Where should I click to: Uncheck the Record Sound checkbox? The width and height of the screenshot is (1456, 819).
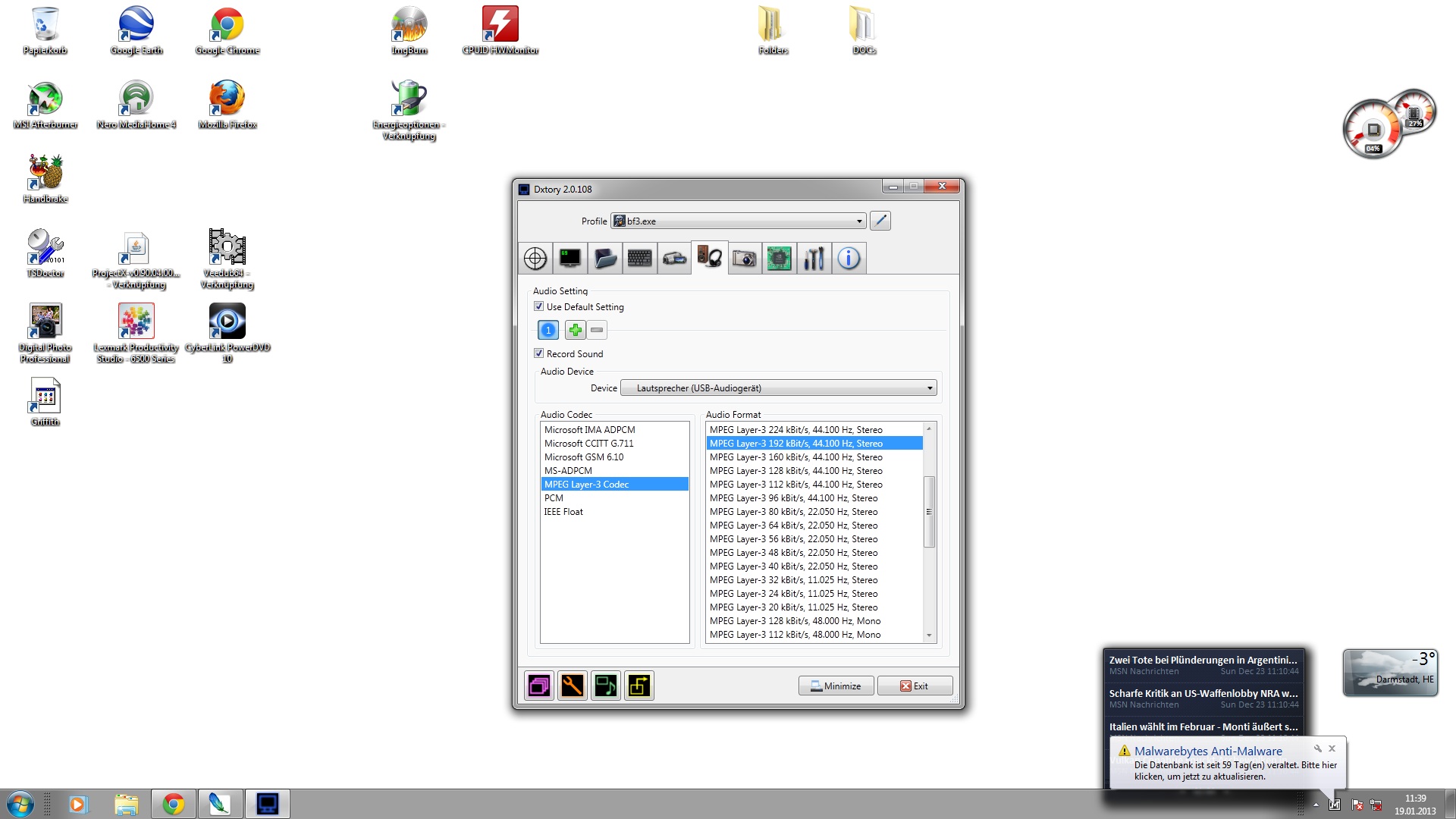pyautogui.click(x=539, y=353)
